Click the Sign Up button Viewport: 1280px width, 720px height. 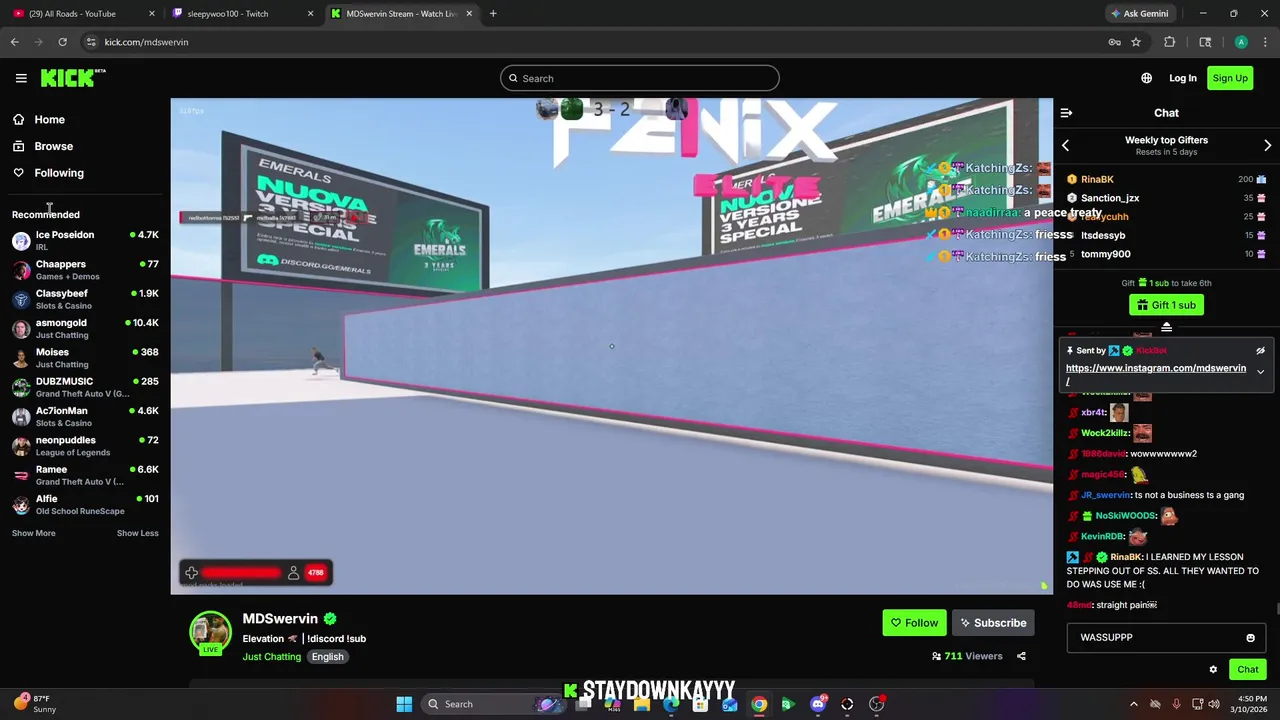pos(1230,78)
